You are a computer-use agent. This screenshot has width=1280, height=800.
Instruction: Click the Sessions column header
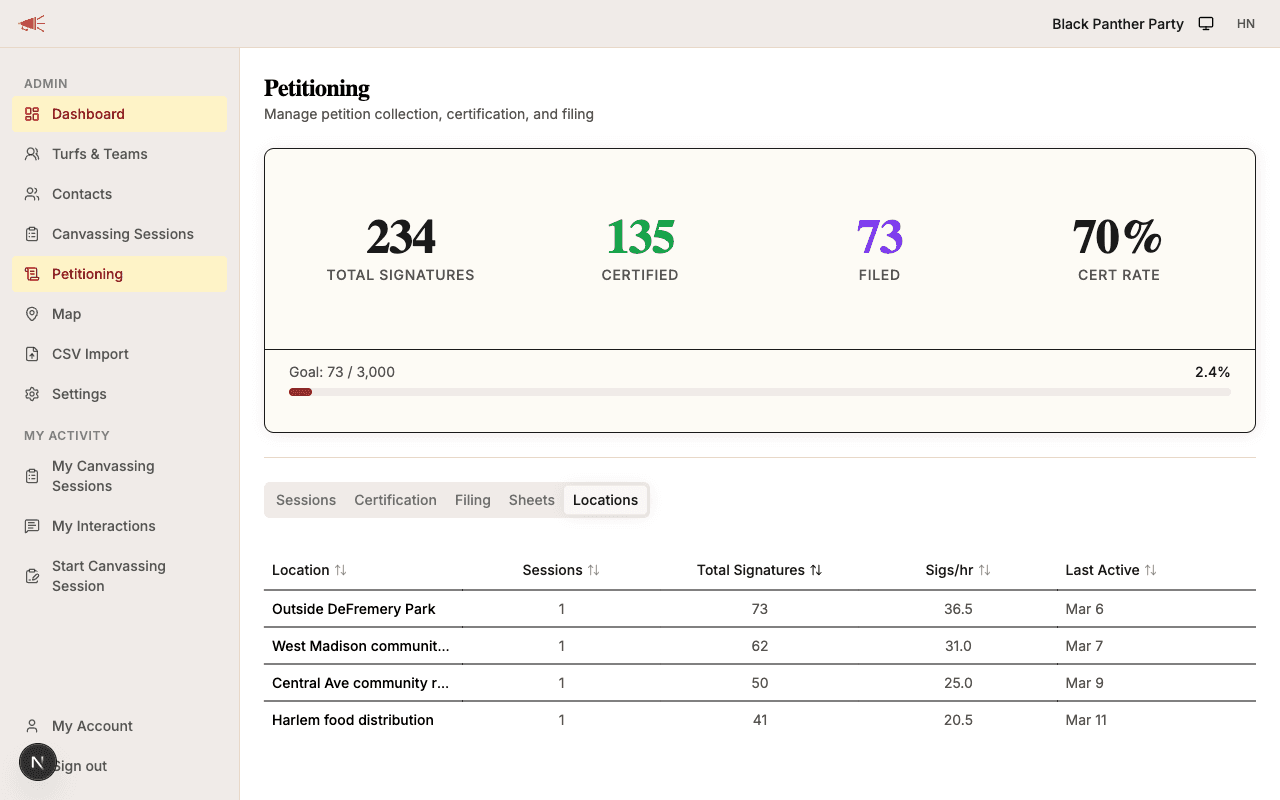[x=561, y=570]
